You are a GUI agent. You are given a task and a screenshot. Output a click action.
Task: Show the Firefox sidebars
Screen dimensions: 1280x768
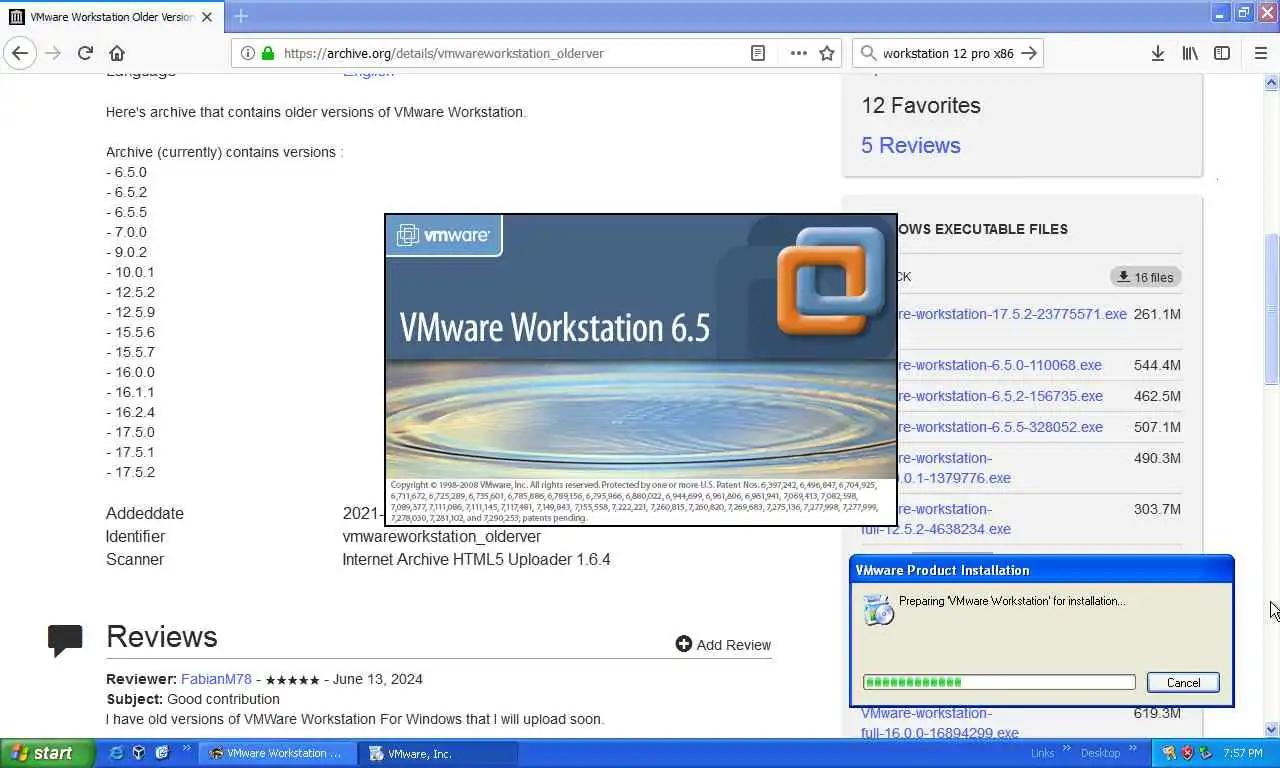click(x=1222, y=53)
